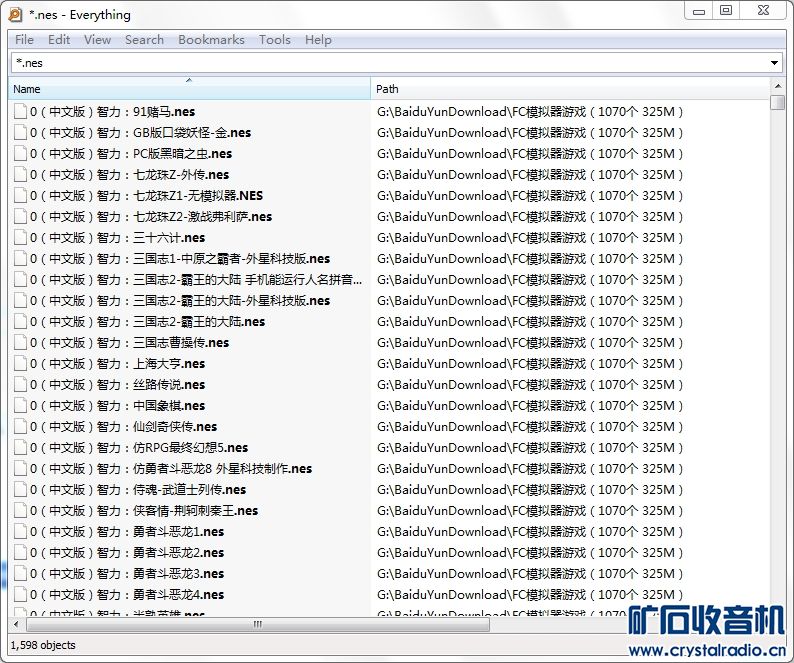
Task: Select file name 中国象棋.nes
Action: 117,406
